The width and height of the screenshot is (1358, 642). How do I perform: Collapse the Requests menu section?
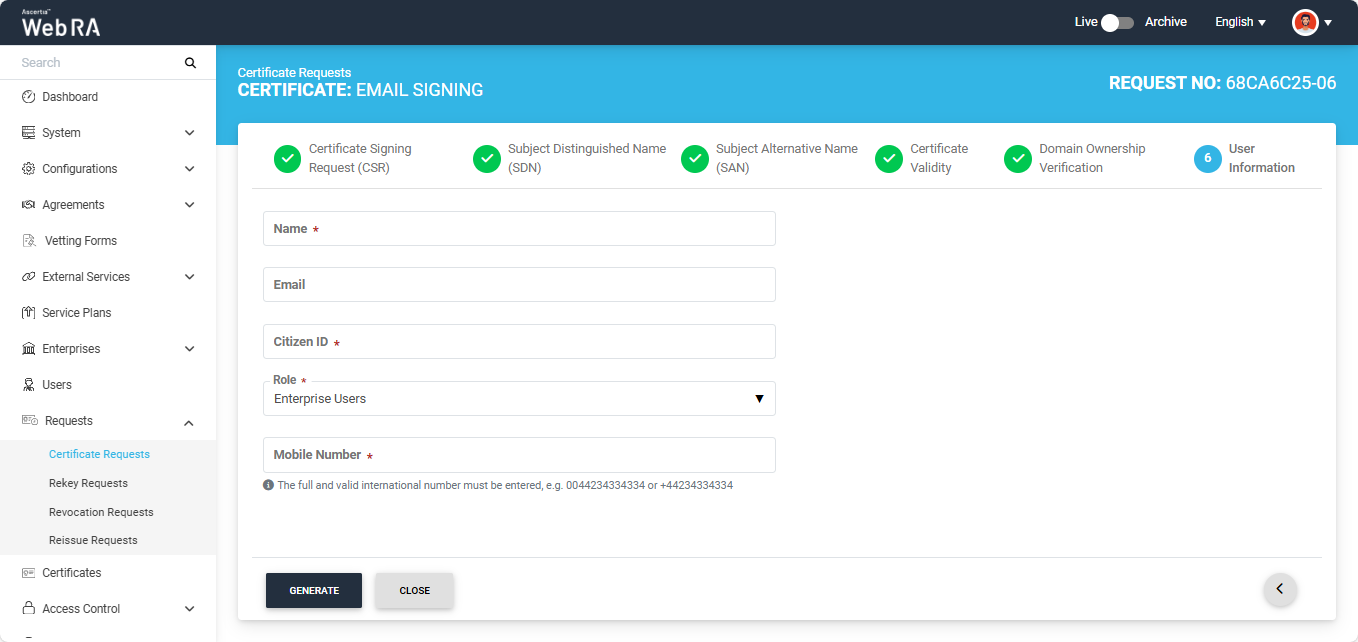pos(189,422)
